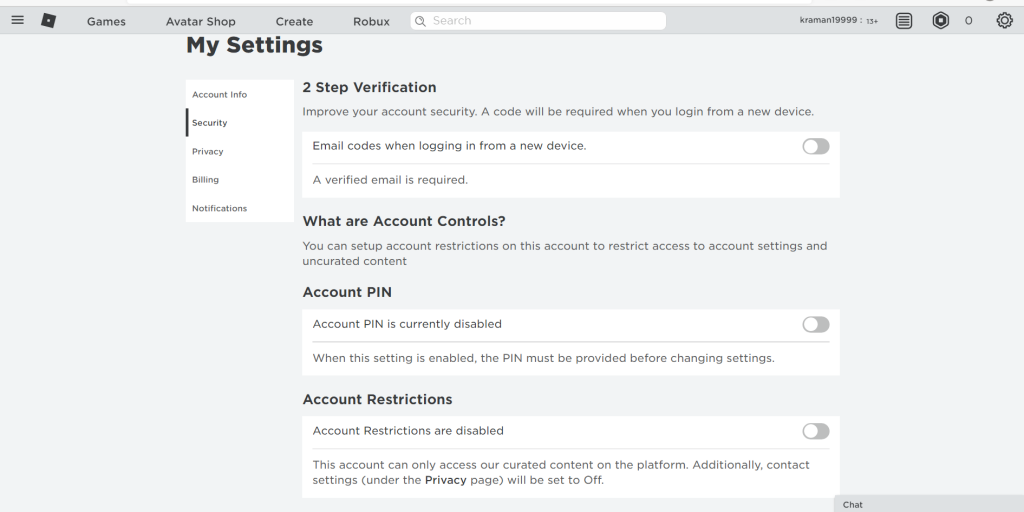This screenshot has height=512, width=1024.
Task: Switch to the Account Info tab
Action: click(x=219, y=95)
